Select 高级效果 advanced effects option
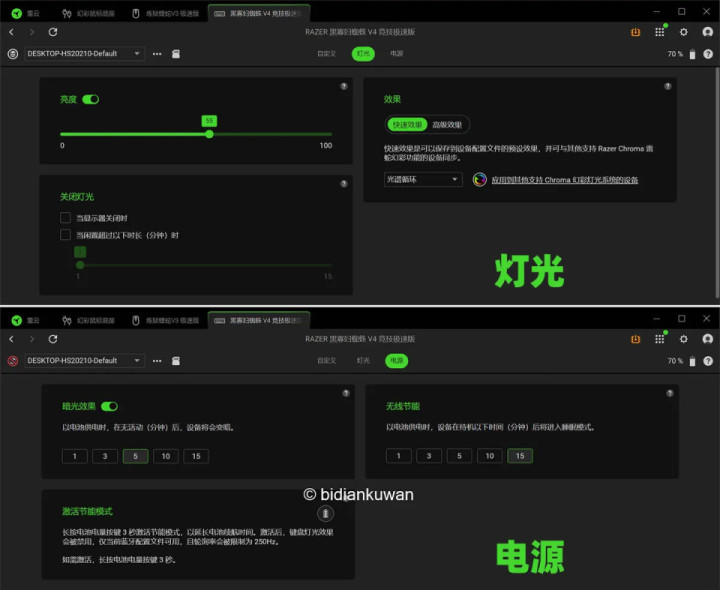 pos(447,124)
